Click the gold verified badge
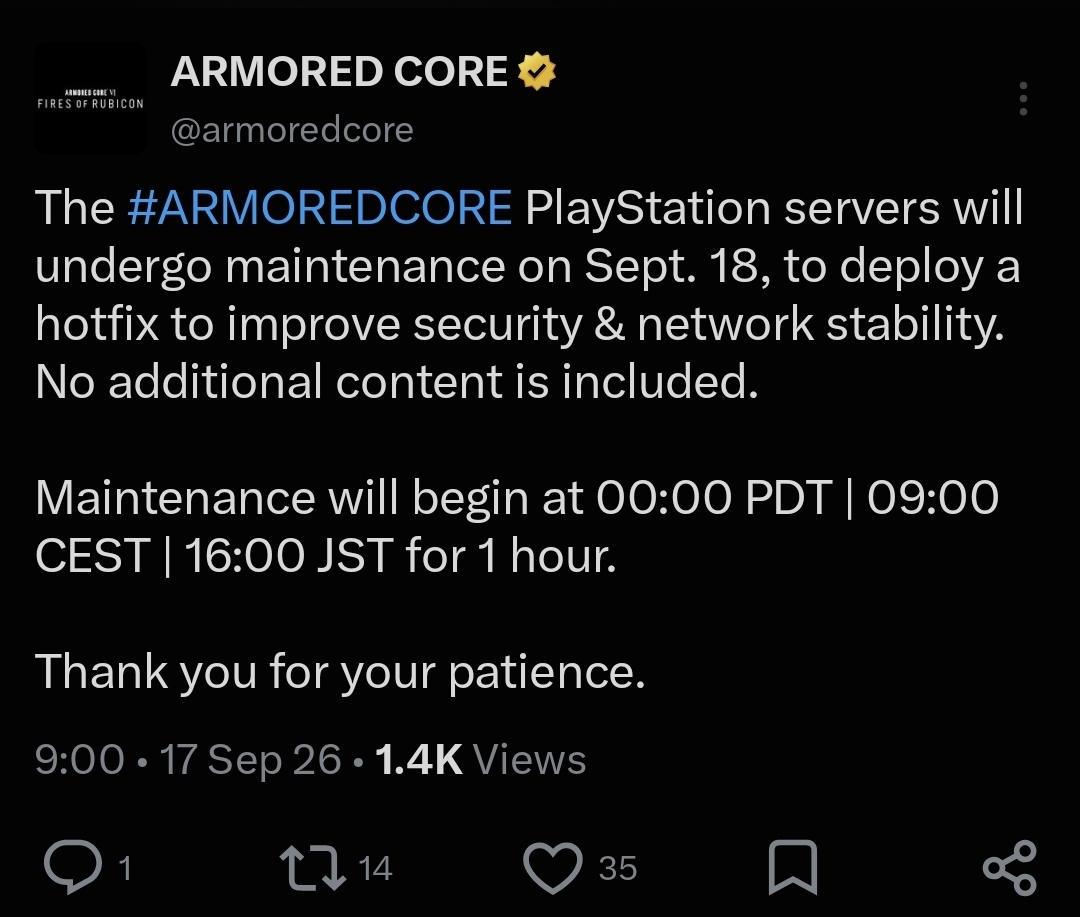The image size is (1080, 917). [537, 72]
